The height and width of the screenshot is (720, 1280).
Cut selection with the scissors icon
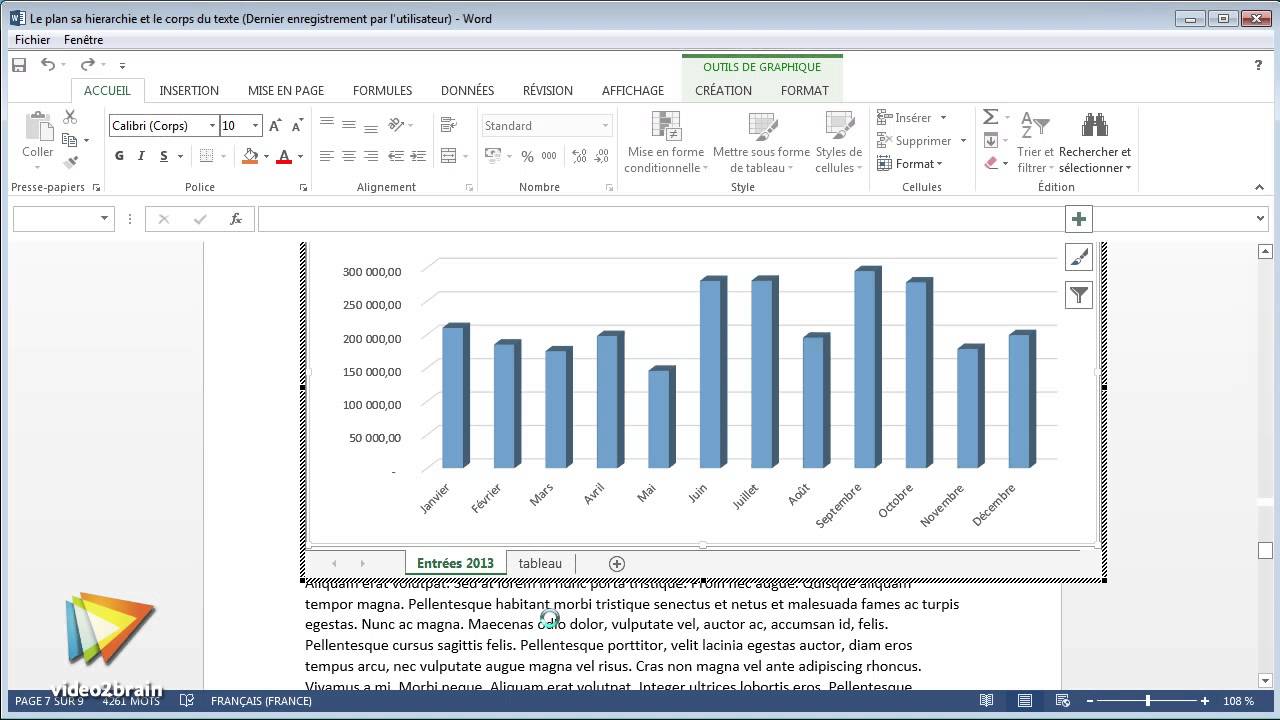tap(70, 118)
